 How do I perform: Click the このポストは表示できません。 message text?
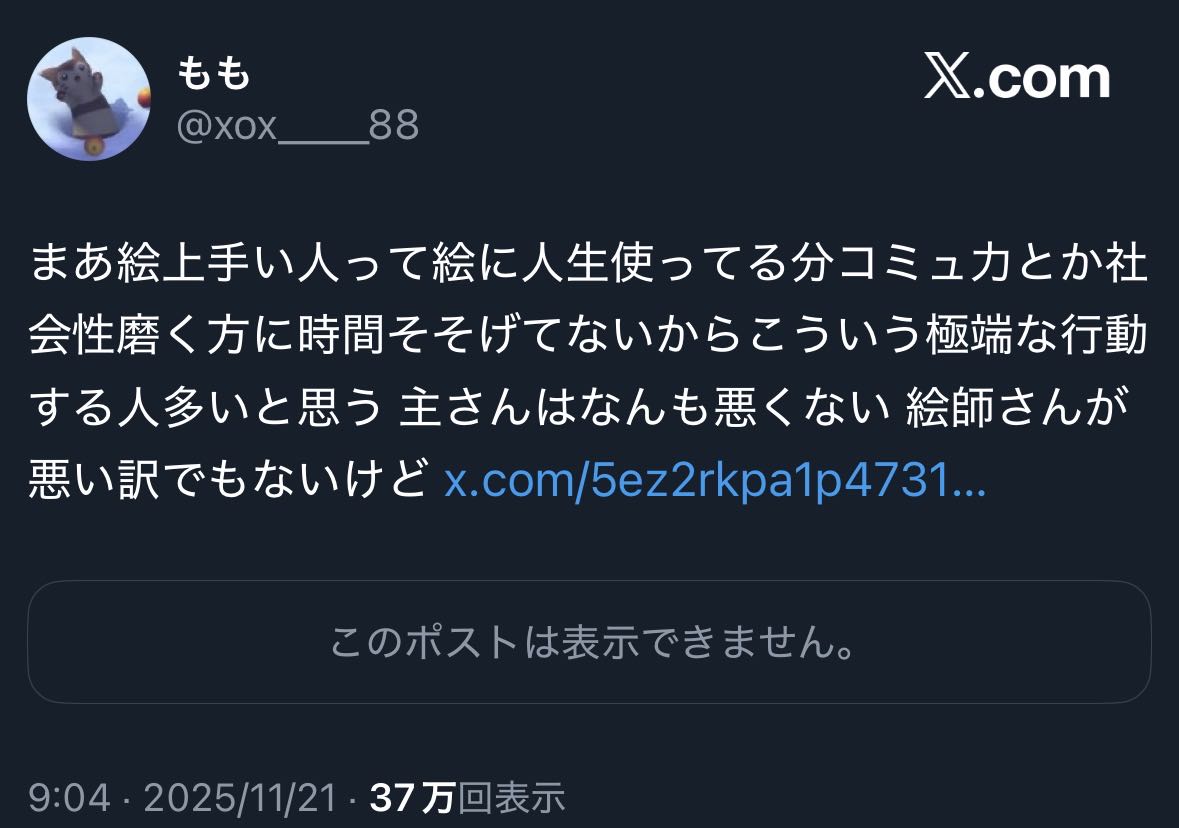(x=593, y=642)
